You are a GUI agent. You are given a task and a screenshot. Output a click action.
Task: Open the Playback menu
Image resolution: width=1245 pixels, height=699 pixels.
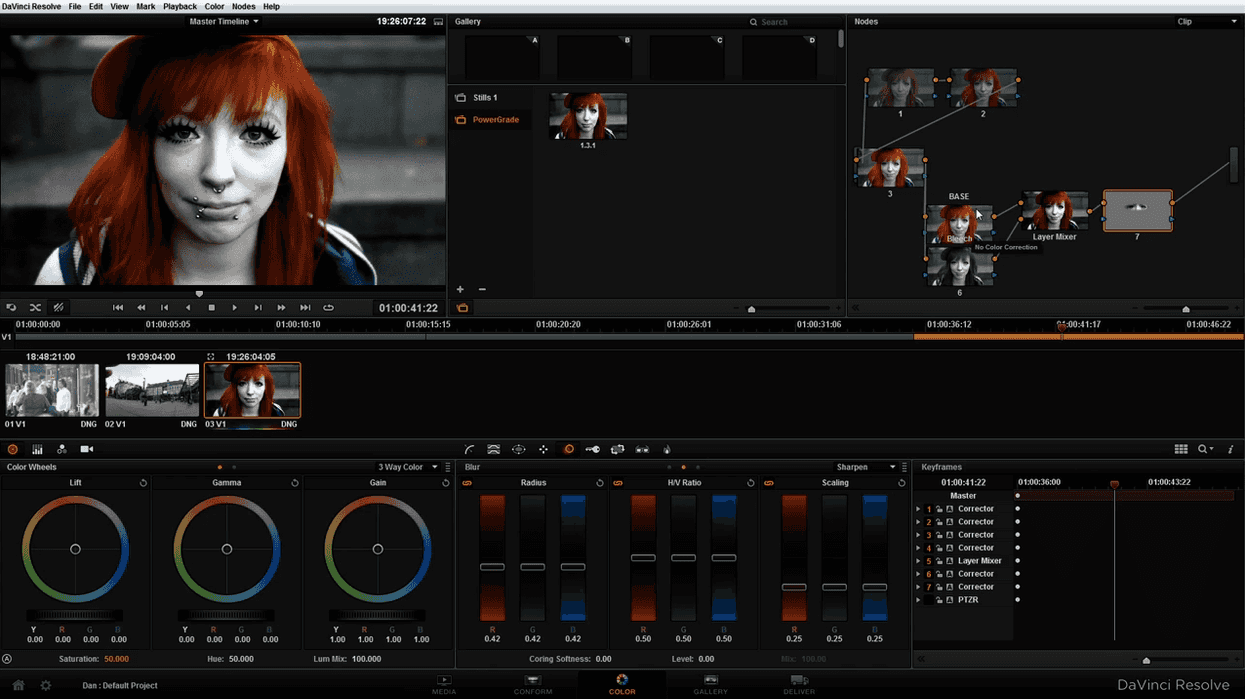[180, 6]
